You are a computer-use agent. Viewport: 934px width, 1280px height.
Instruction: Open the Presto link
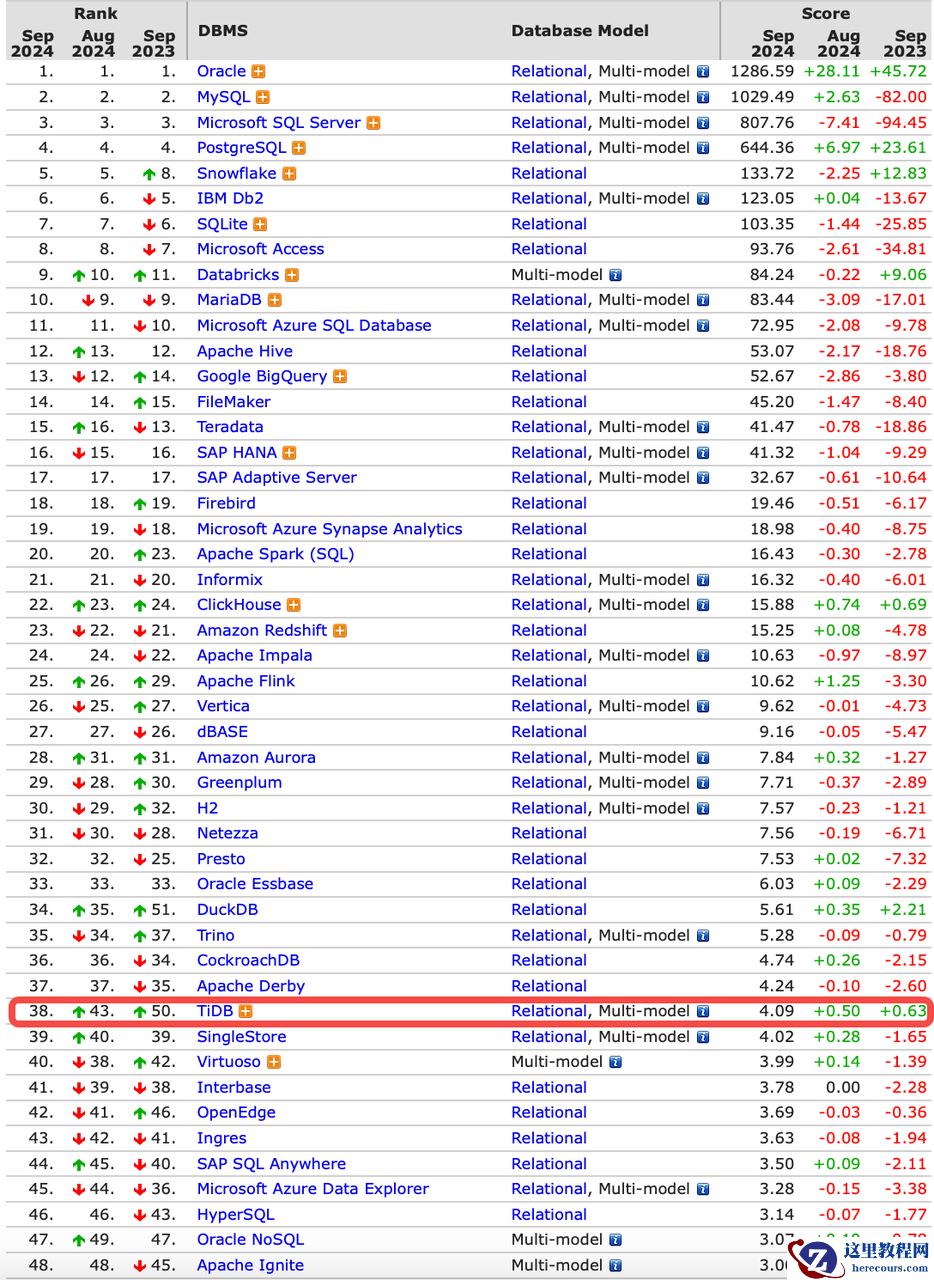click(x=221, y=859)
